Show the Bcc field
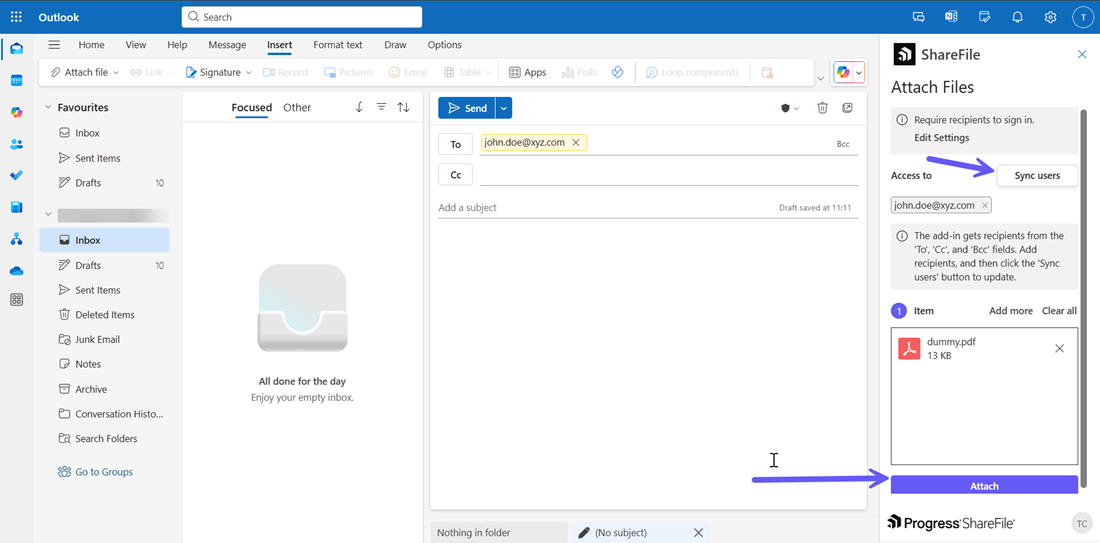The width and height of the screenshot is (1100, 543). [x=843, y=144]
